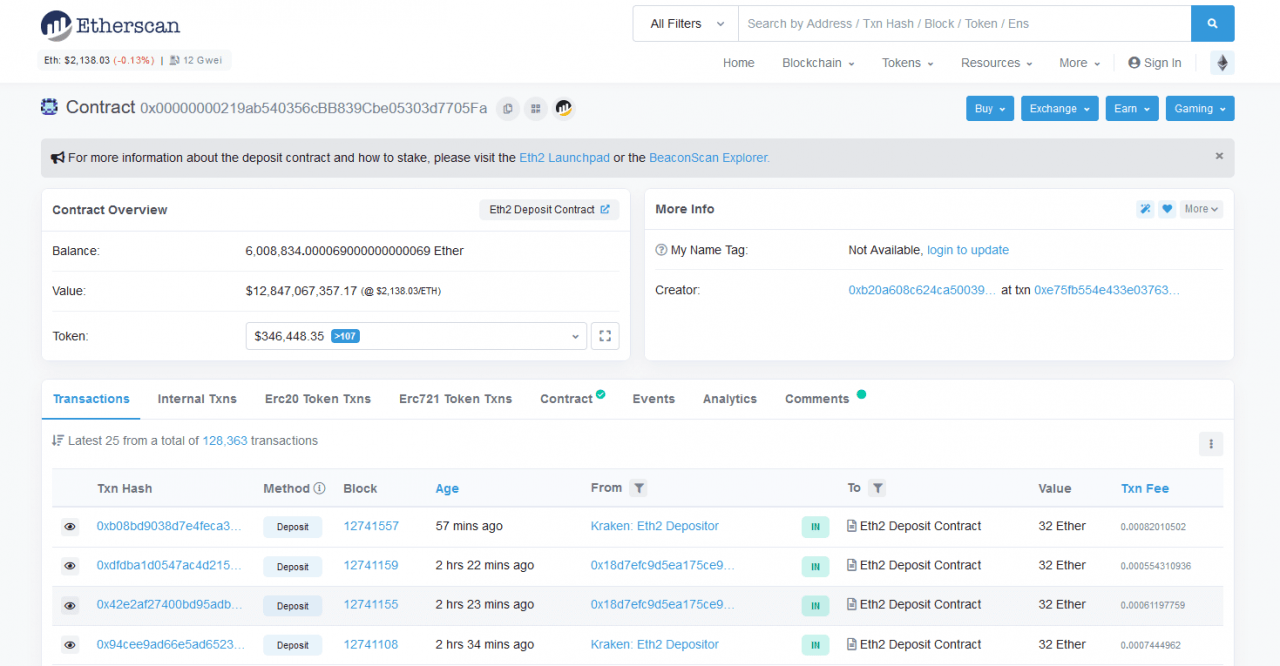Click the filter icon next to To column
This screenshot has height=666, width=1280.
point(877,488)
